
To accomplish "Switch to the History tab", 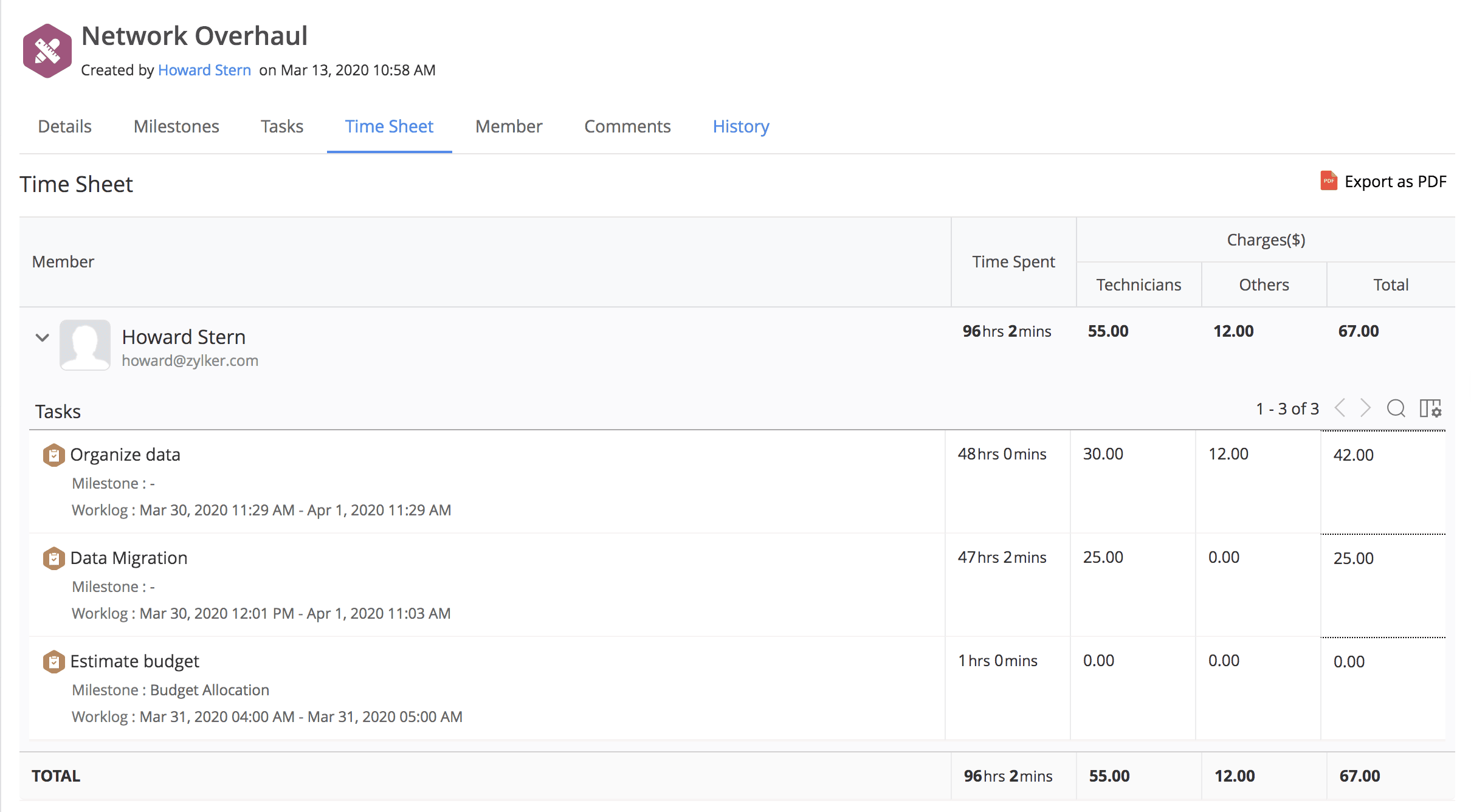I will tap(741, 126).
